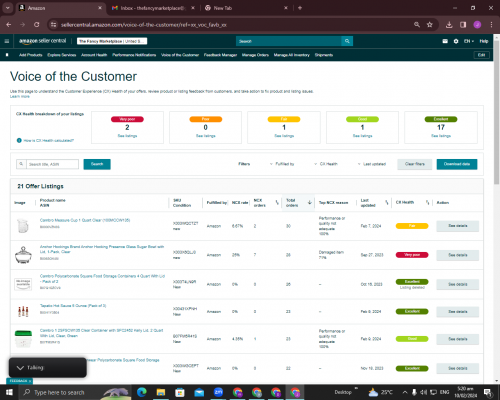The width and height of the screenshot is (500, 400).
Task: Bookmark this page with the star icon
Action: tap(430, 25)
